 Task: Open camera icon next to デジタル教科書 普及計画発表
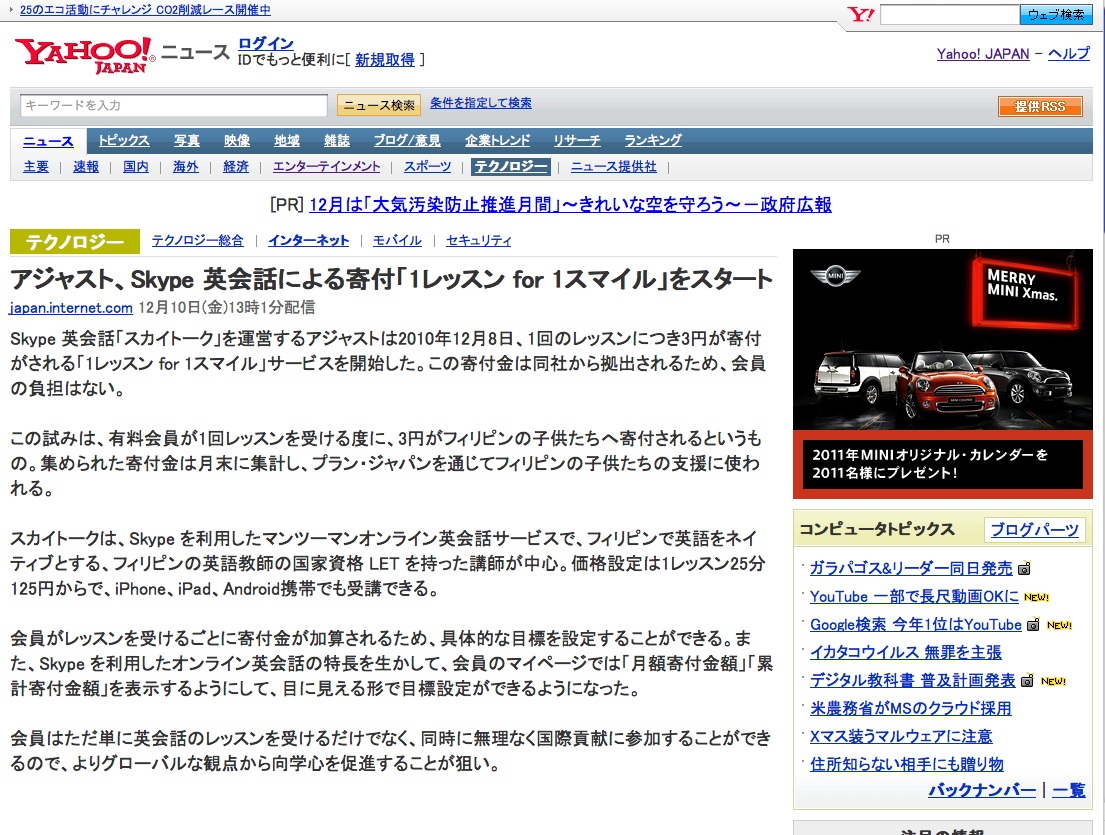pos(1027,681)
